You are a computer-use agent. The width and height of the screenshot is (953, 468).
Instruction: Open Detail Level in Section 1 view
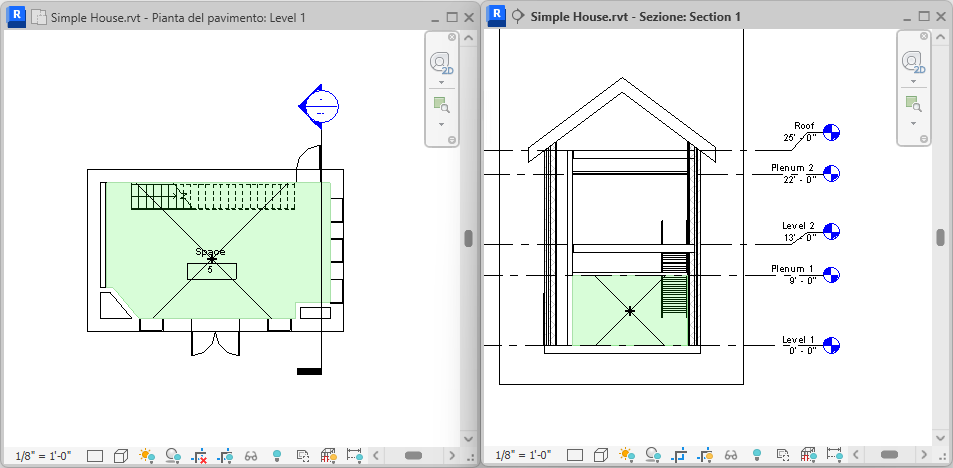(575, 455)
